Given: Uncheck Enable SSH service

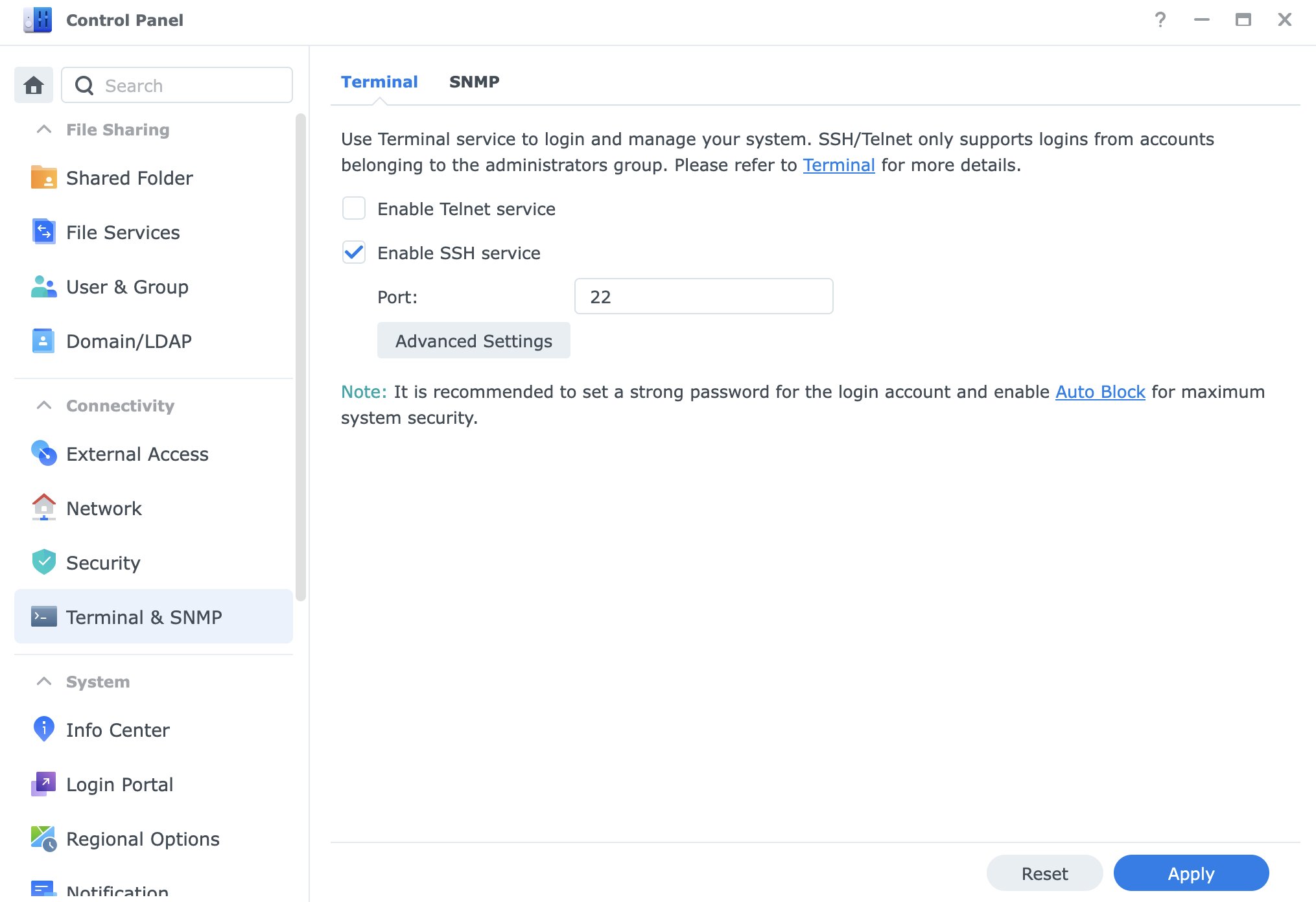Looking at the screenshot, I should (x=354, y=253).
